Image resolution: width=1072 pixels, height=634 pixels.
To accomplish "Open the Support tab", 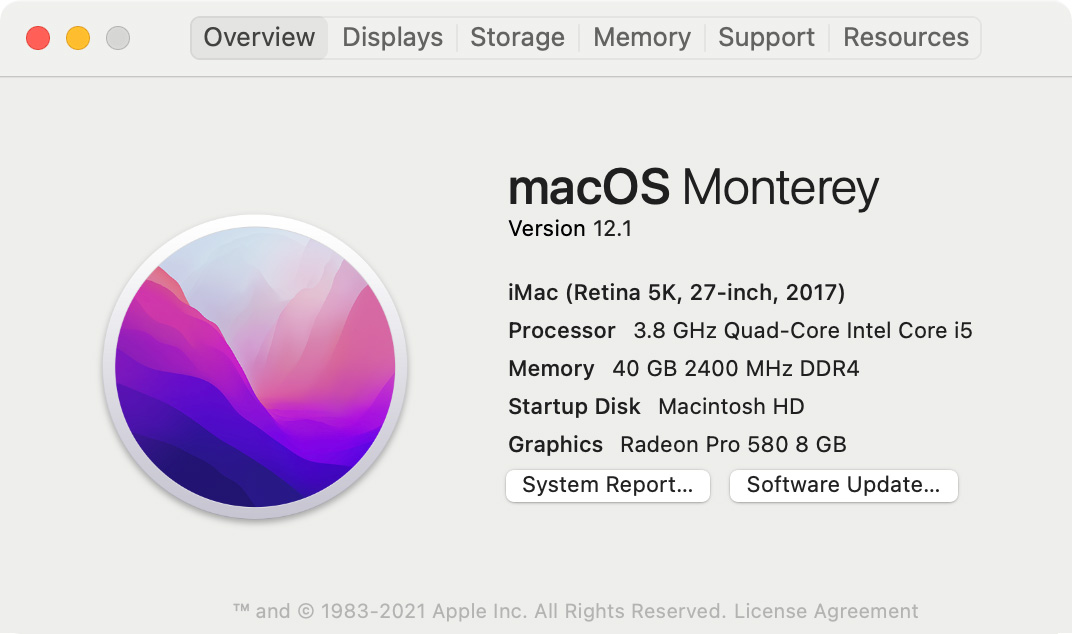I will 766,38.
